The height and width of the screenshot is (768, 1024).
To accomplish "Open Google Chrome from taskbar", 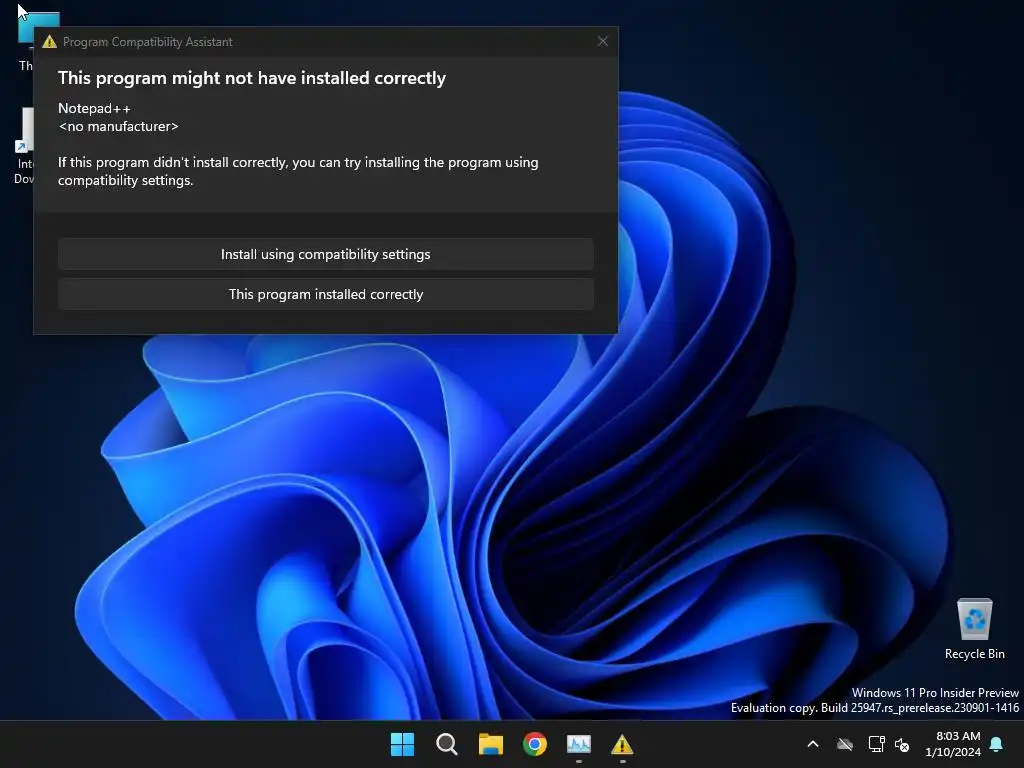I will (535, 744).
